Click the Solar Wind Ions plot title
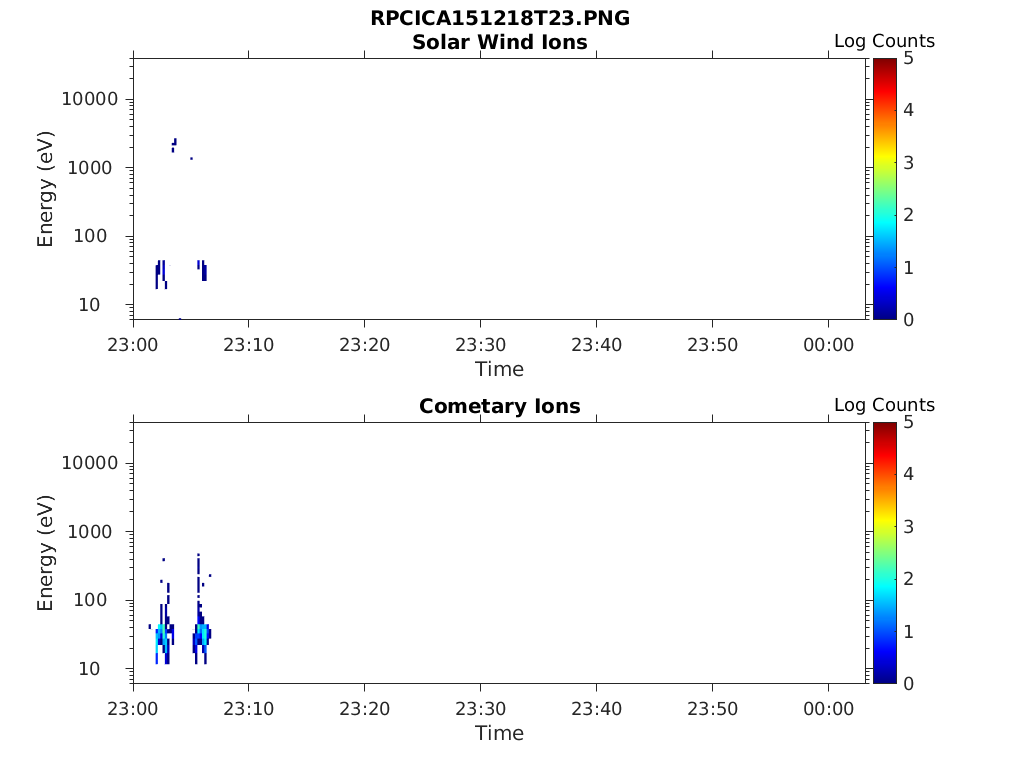Viewport: 1024px width, 768px height. pos(500,42)
